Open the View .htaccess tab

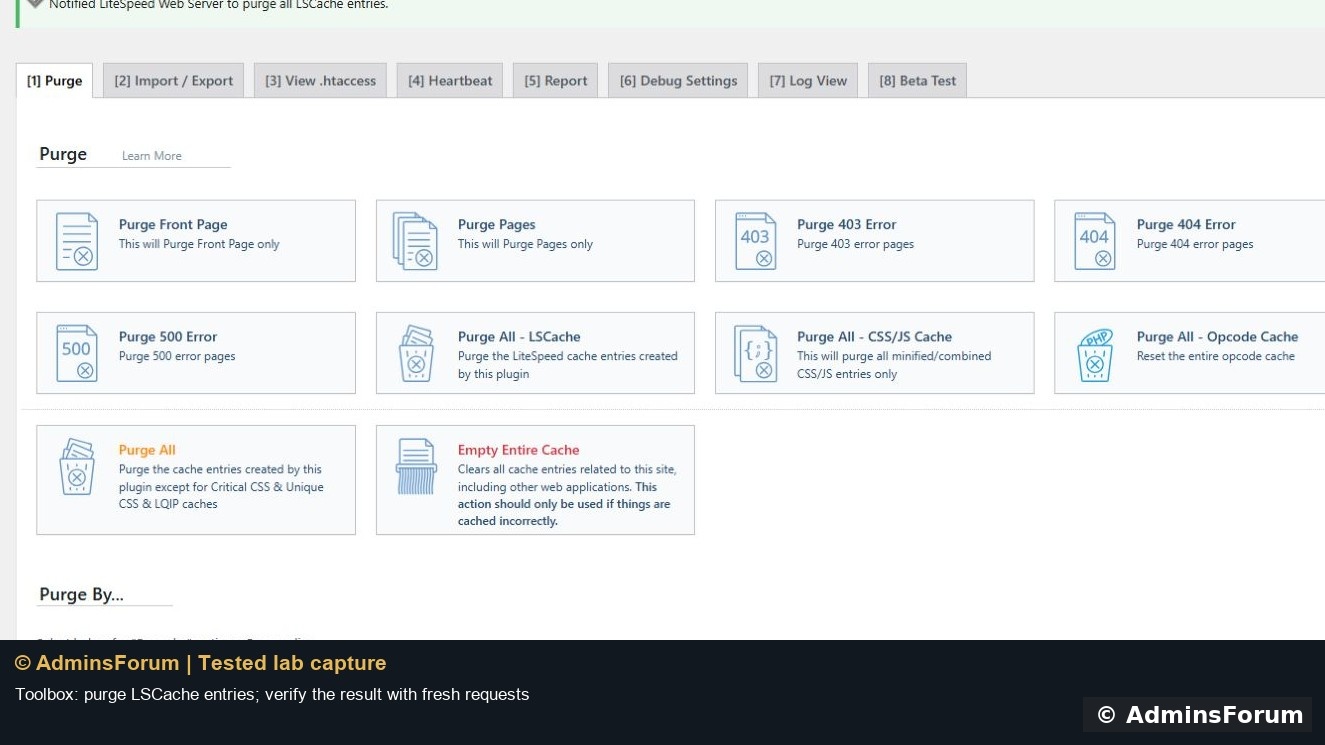[x=321, y=81]
